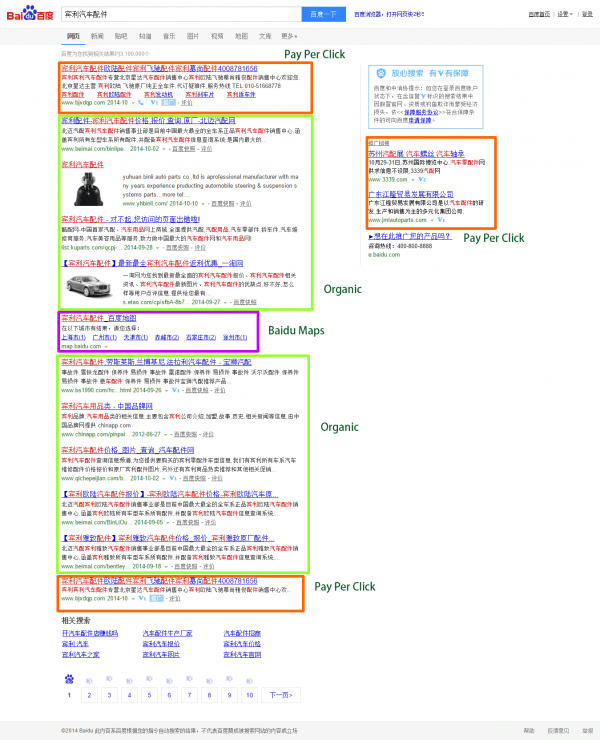Click the V1 badge in the bs1990.com result
Image resolution: width=600 pixels, height=740 pixels.
coord(176,390)
